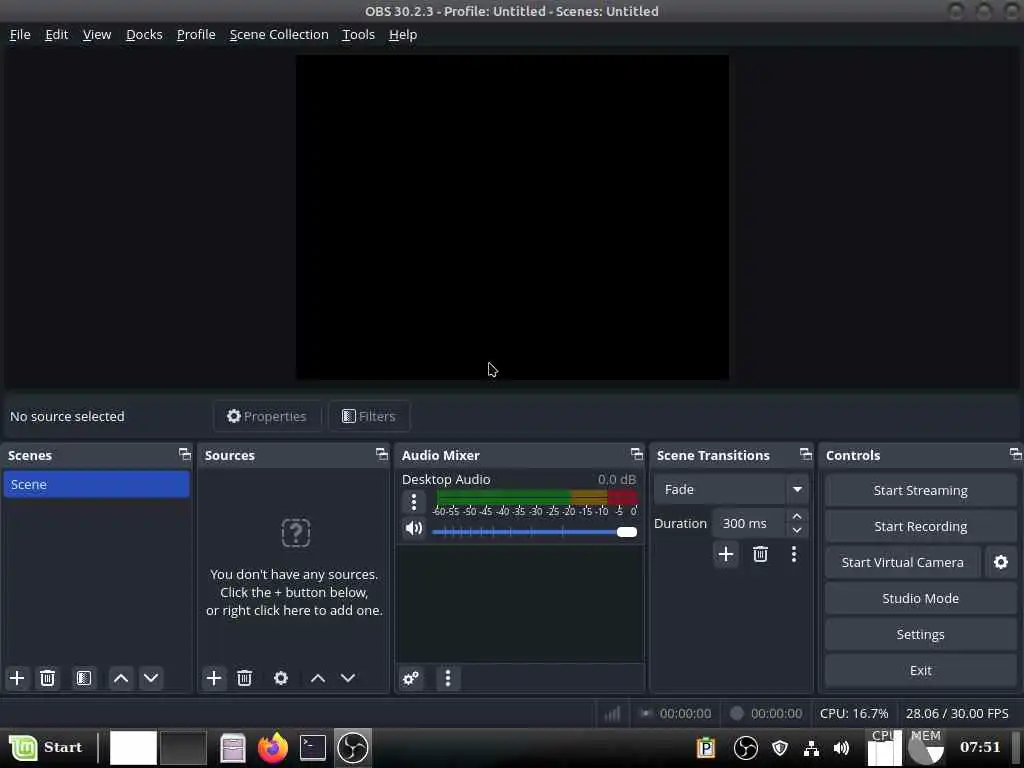Open scene filters icon in Scenes panel
This screenshot has height=768, width=1024.
[84, 678]
